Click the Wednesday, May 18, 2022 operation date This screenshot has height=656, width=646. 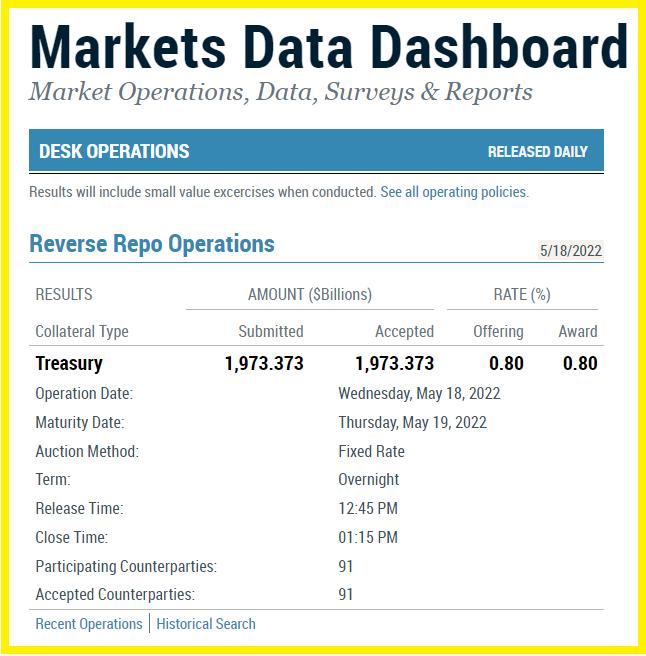419,393
